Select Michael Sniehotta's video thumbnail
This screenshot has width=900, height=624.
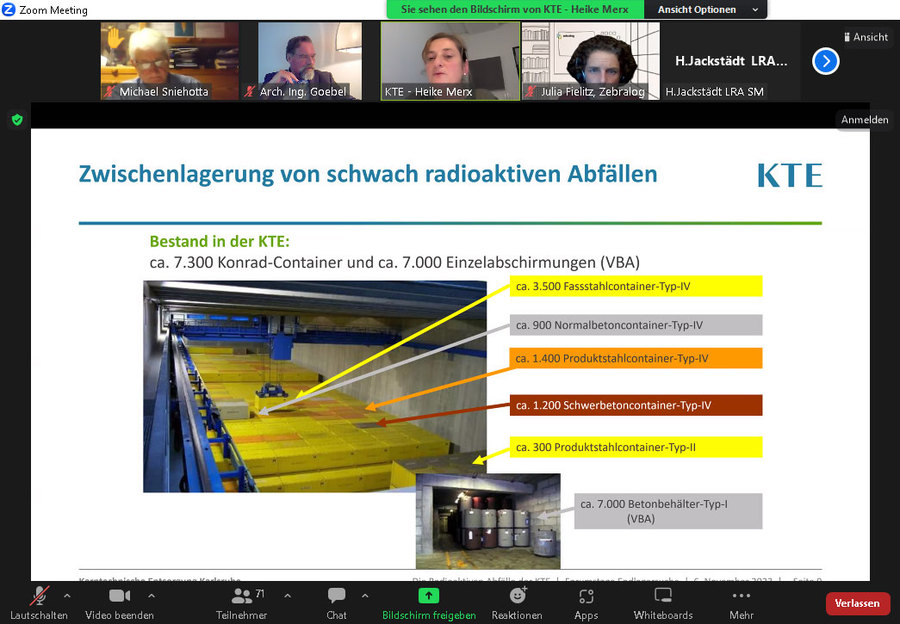point(170,60)
